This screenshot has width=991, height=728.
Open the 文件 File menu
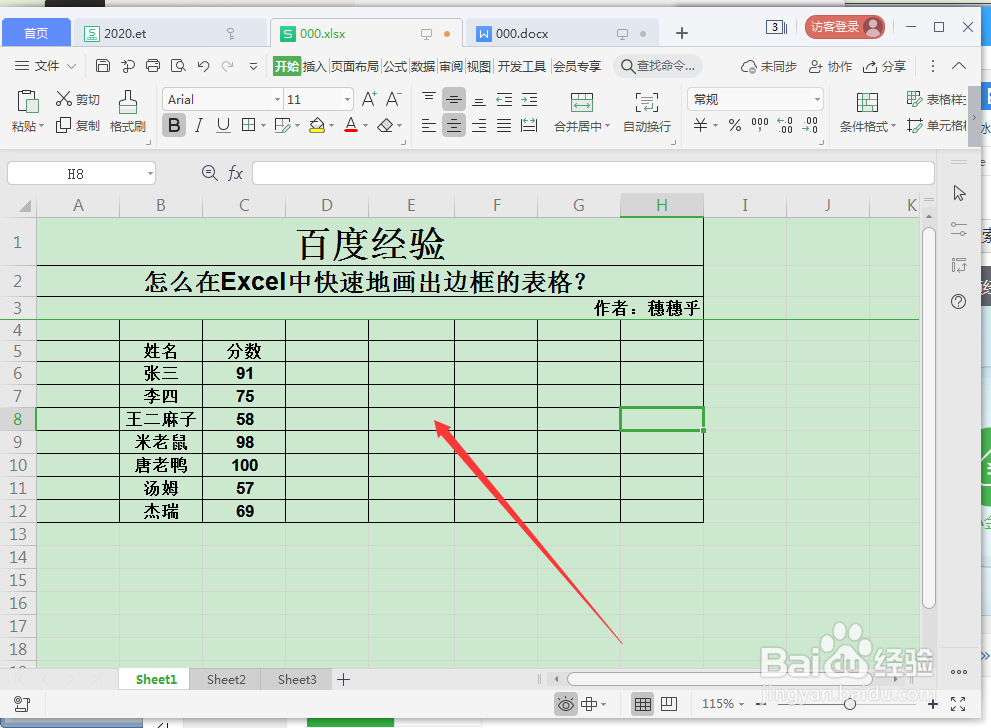(45, 66)
